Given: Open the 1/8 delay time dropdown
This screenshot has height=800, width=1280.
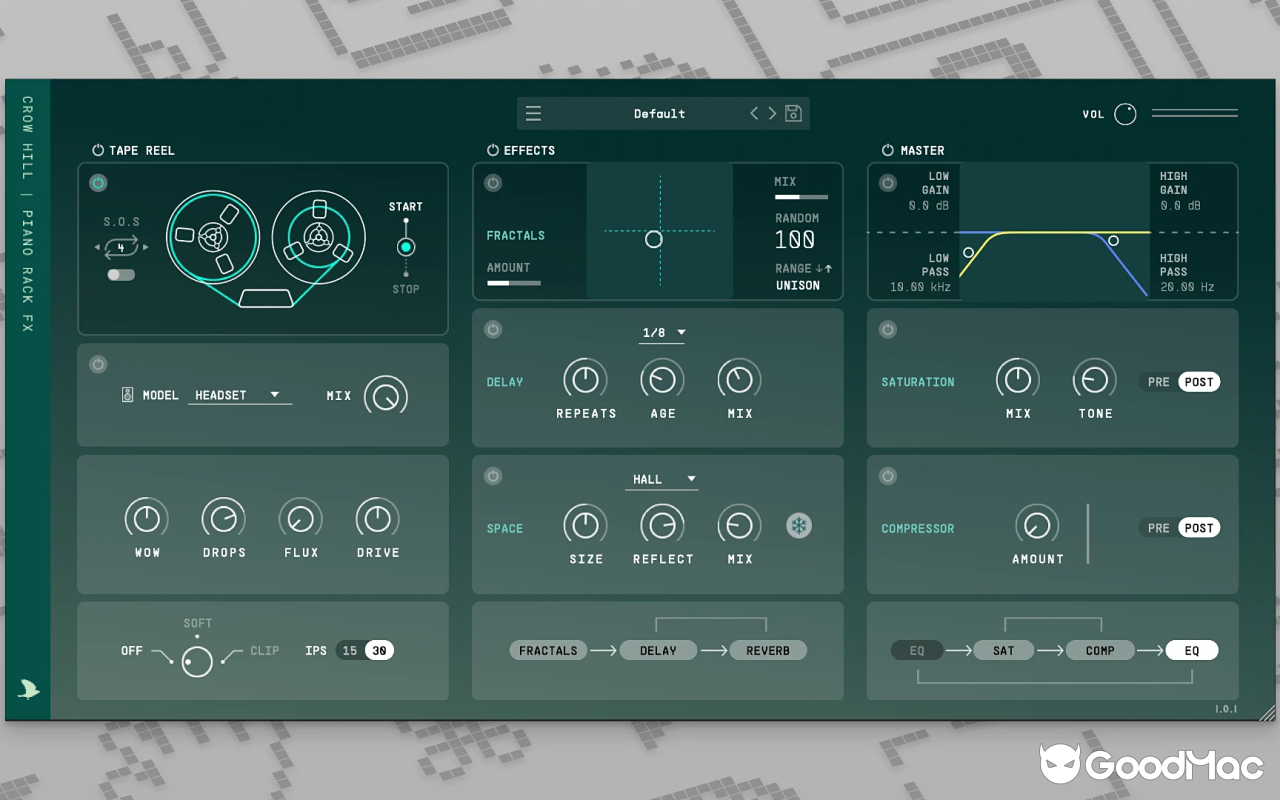Looking at the screenshot, I should pos(662,333).
